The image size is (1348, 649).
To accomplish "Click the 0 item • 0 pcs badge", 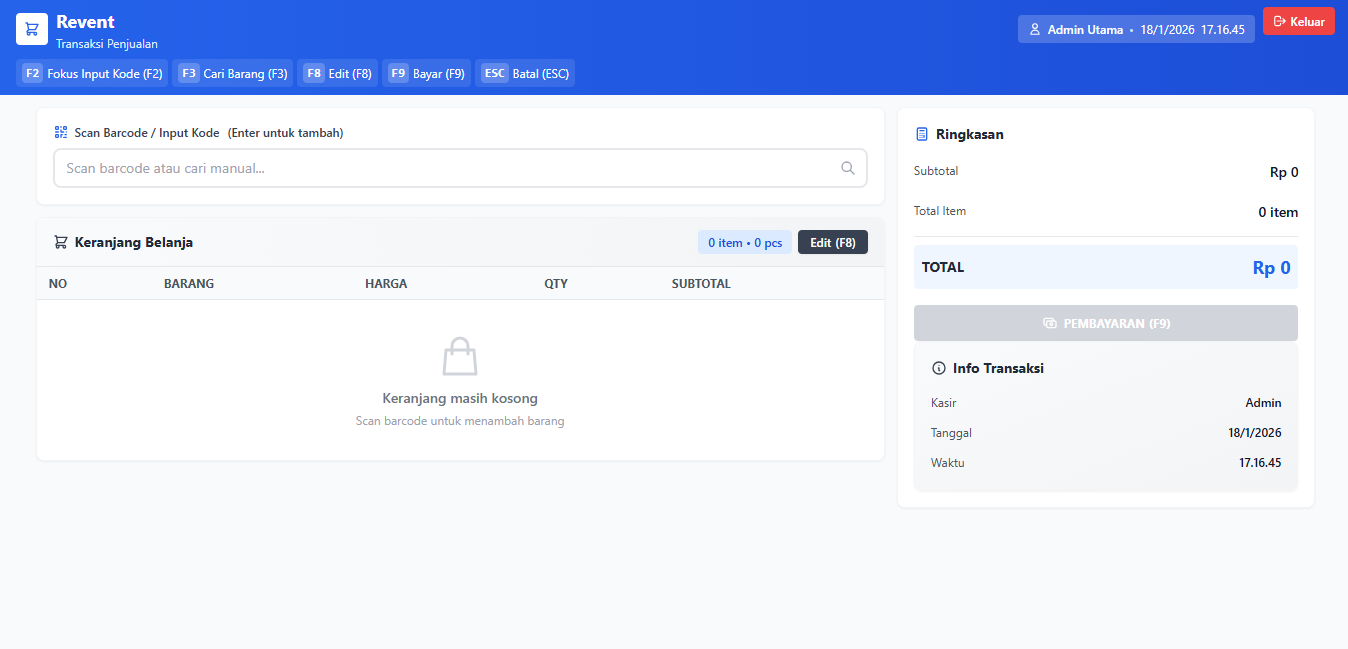I will tap(745, 242).
